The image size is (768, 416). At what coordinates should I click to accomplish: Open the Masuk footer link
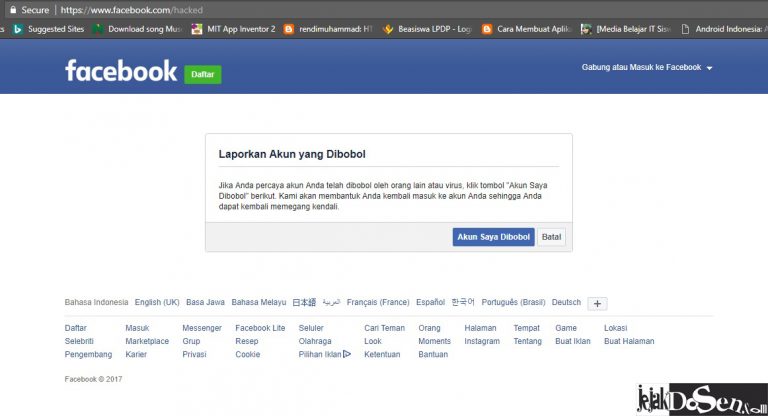click(137, 328)
